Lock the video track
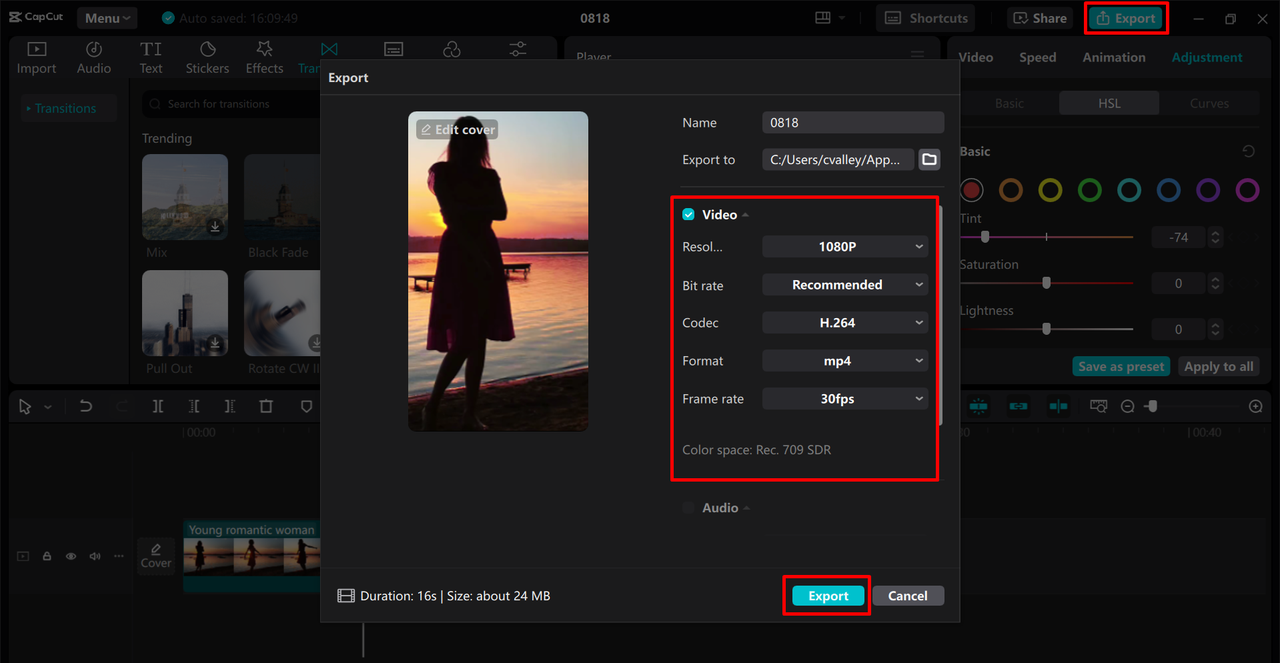Screen dimensions: 1280x663 (47, 556)
